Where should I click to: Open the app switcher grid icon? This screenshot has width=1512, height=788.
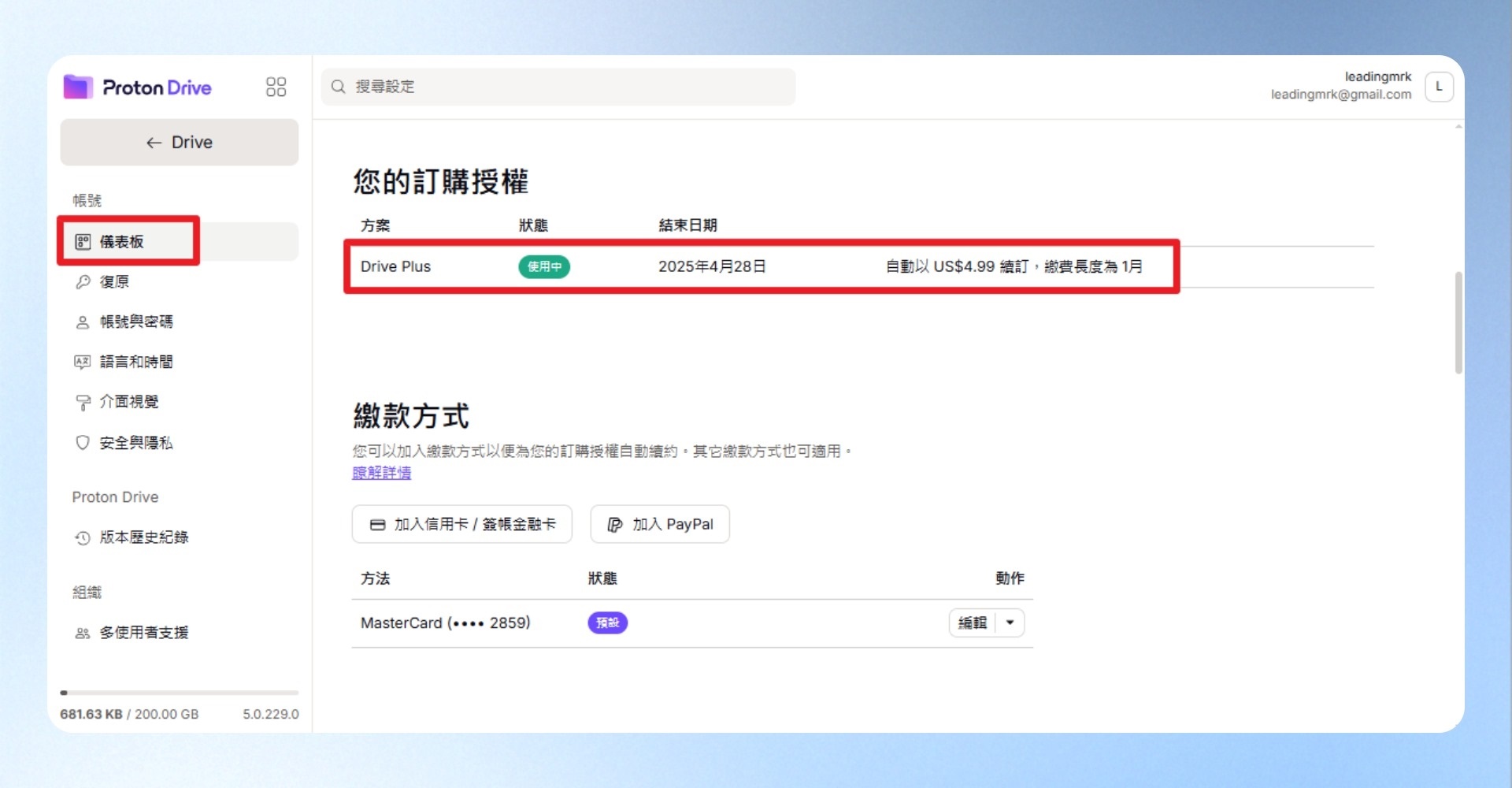[276, 87]
